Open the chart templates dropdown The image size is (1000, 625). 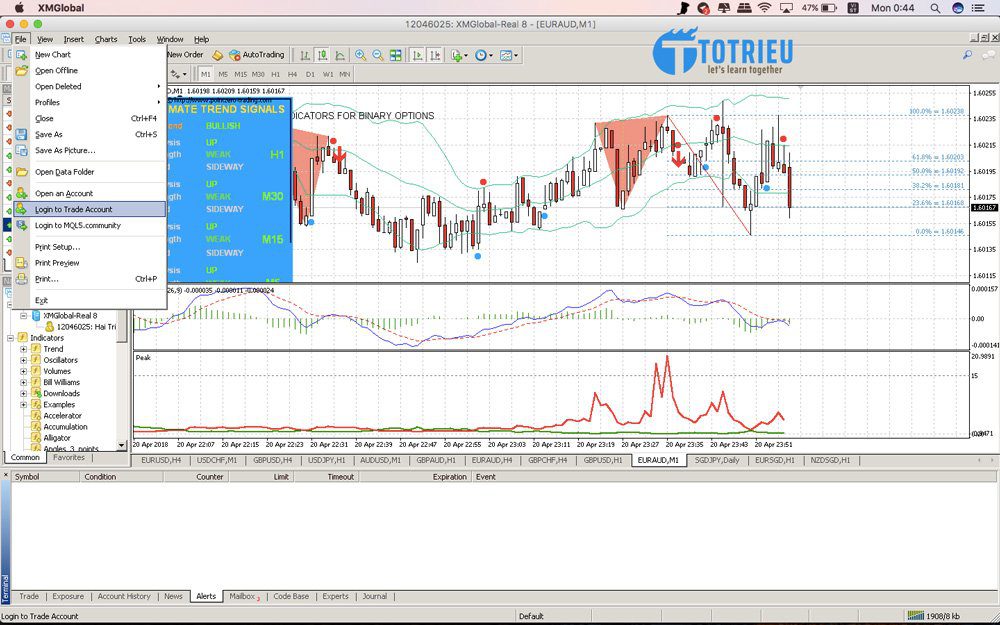[x=508, y=55]
